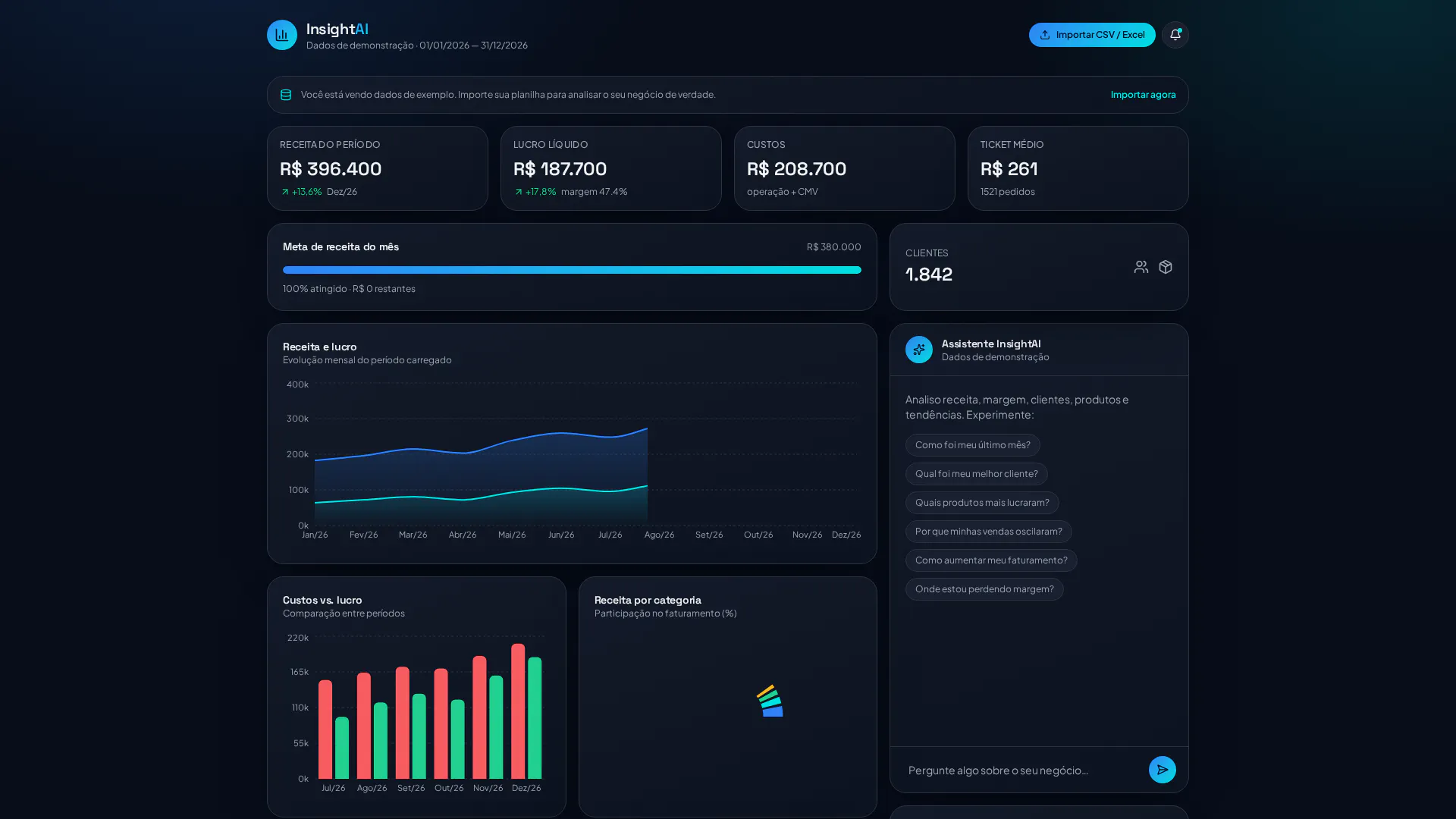The height and width of the screenshot is (819, 1456).
Task: Click the red Dez/26 cost bar
Action: point(518,711)
